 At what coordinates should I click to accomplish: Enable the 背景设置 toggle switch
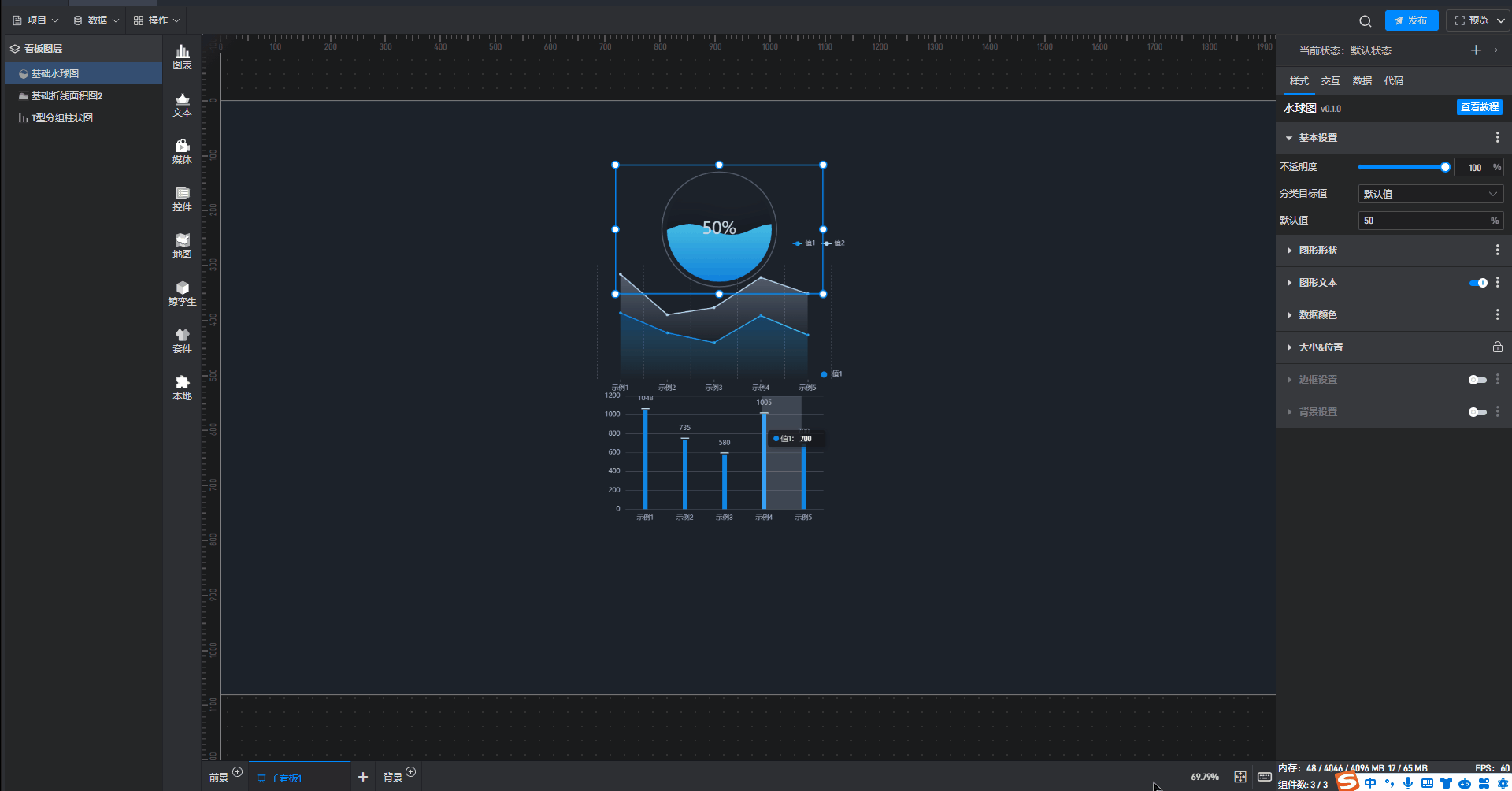1477,412
